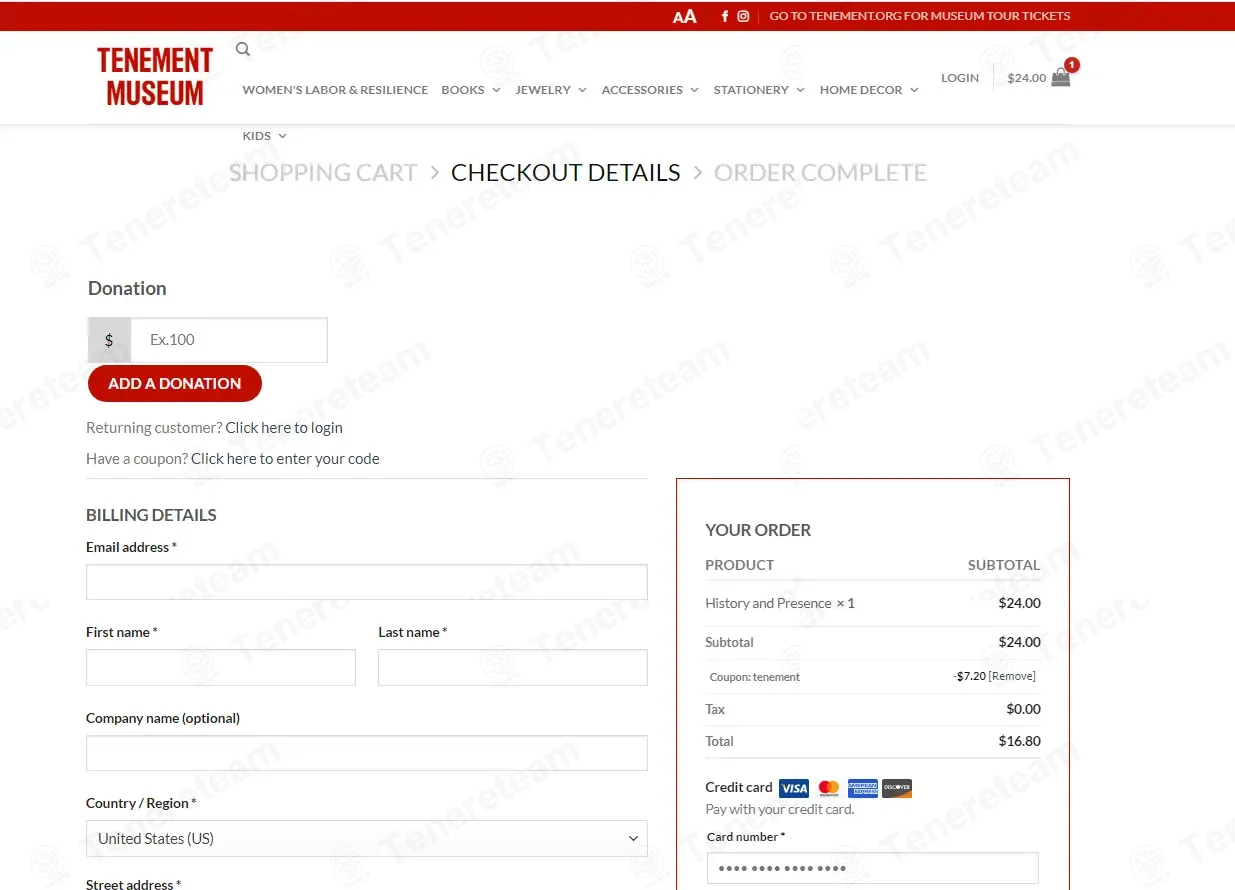This screenshot has width=1235, height=890.
Task: Click here to enter your code
Action: tap(285, 459)
